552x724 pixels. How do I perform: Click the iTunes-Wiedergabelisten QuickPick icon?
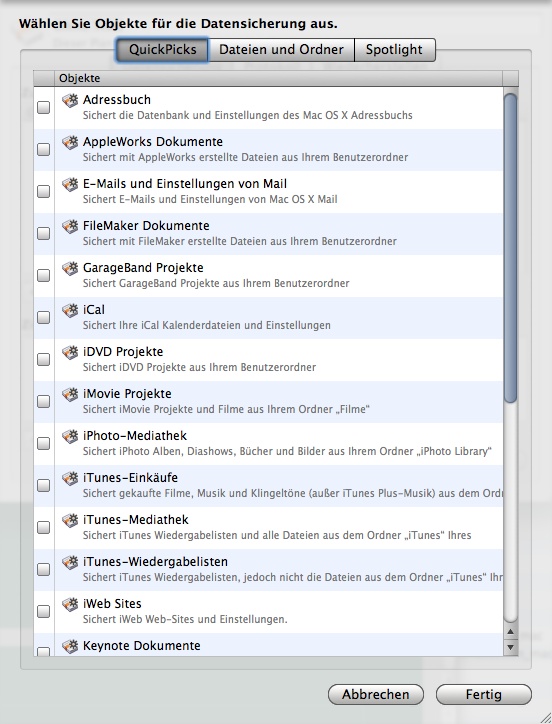click(70, 562)
